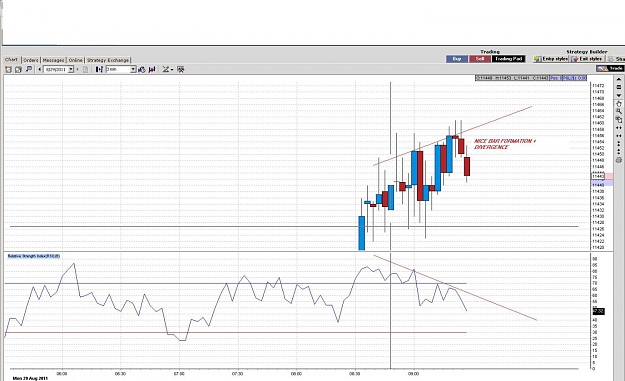Viewport: 625px width, 381px height.
Task: Click the bar style icon before the timeframe box
Action: (x=99, y=69)
